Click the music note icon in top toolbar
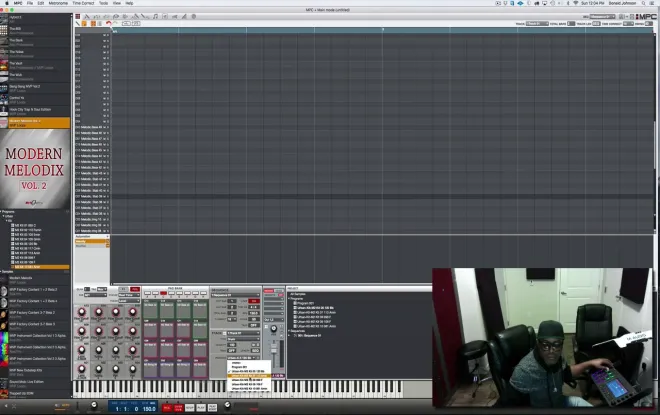Image resolution: width=660 pixels, height=415 pixels. tap(155, 16)
